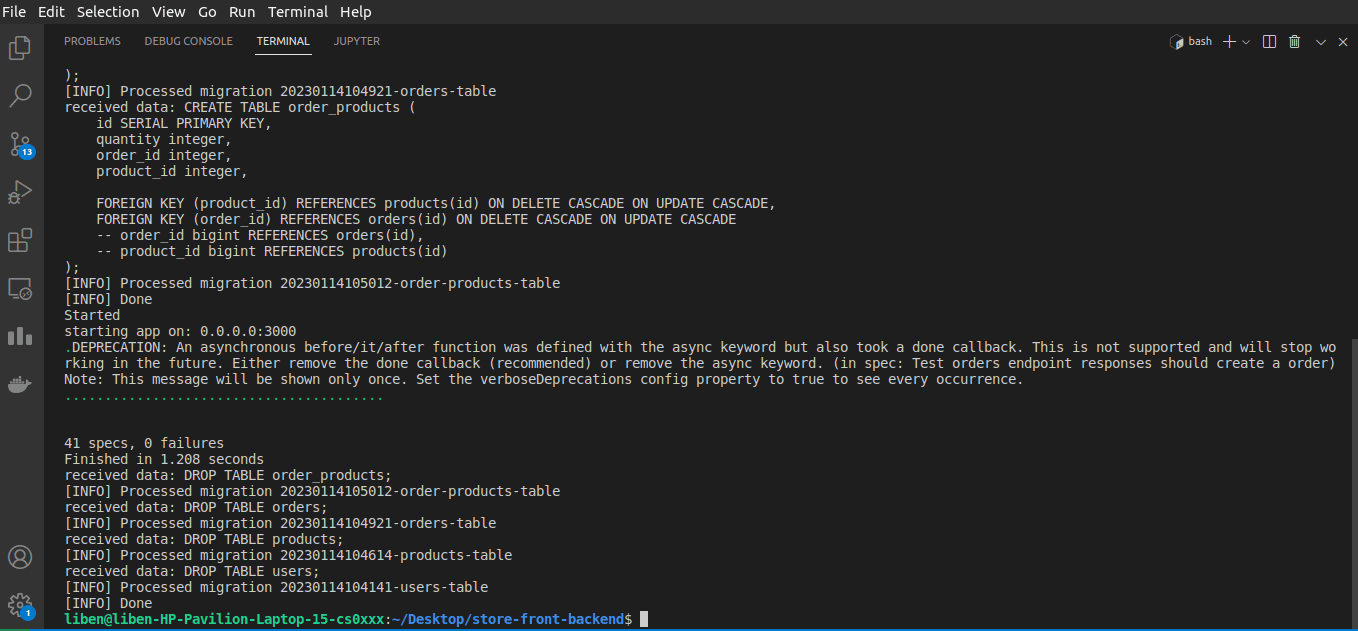Open the Run and Debug view
The width and height of the screenshot is (1358, 631).
(20, 192)
